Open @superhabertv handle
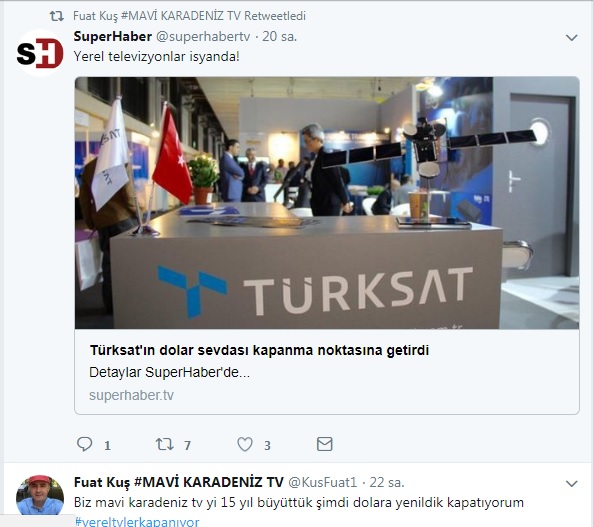This screenshot has height=527, width=593. coord(203,36)
